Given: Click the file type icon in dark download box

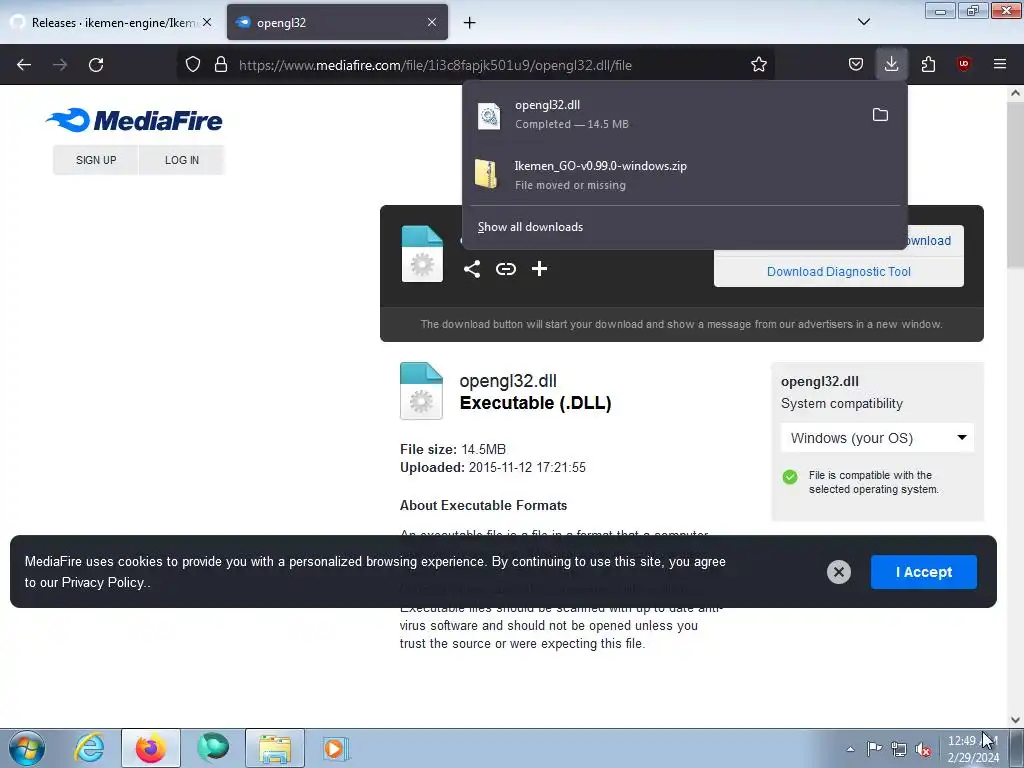Looking at the screenshot, I should 422,253.
